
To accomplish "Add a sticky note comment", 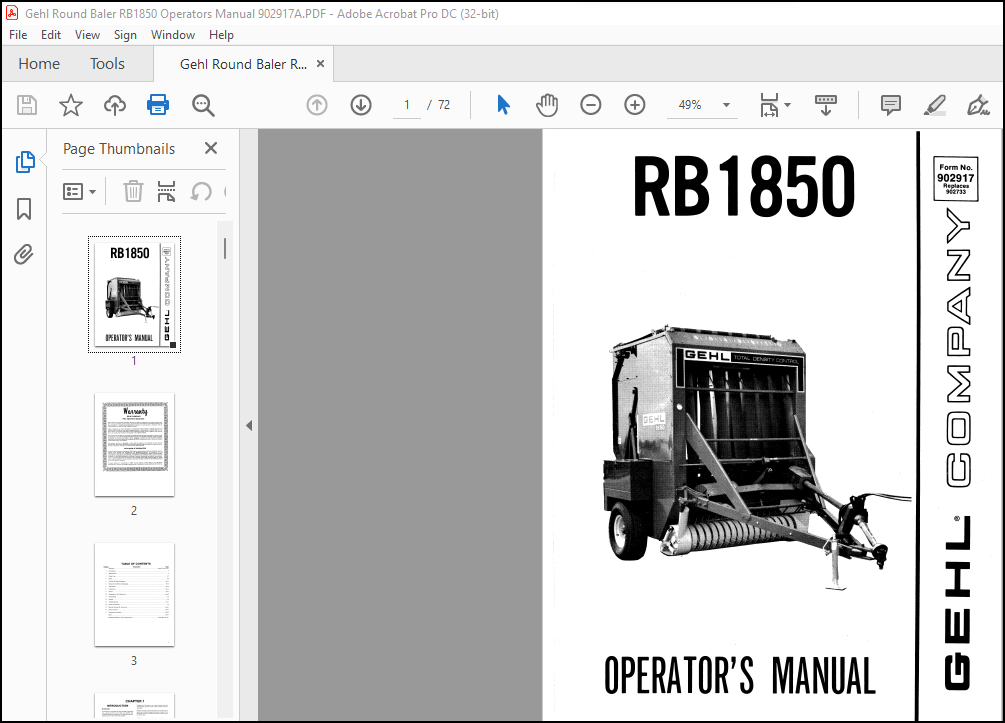I will point(891,104).
